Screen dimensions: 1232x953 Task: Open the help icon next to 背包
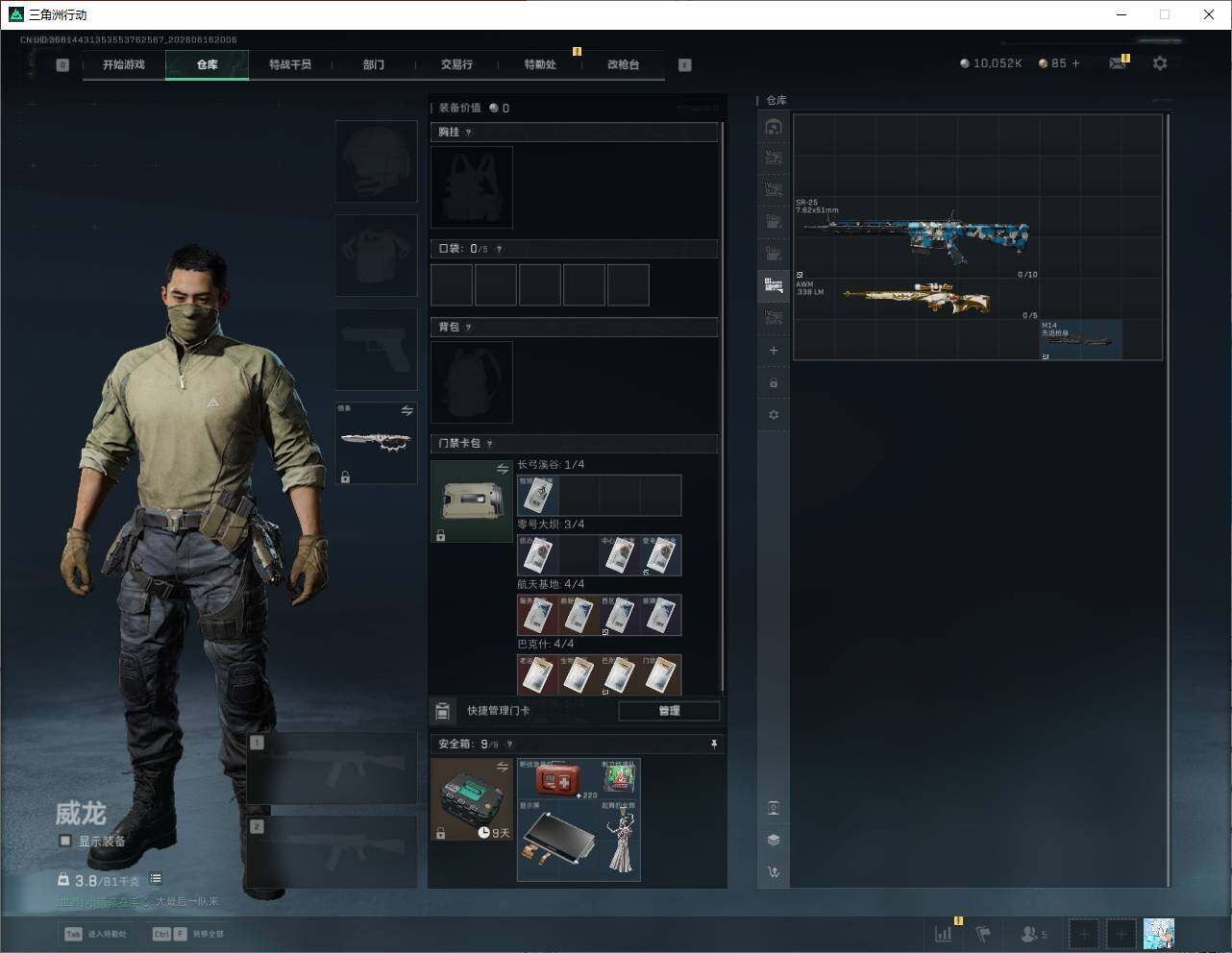(468, 328)
